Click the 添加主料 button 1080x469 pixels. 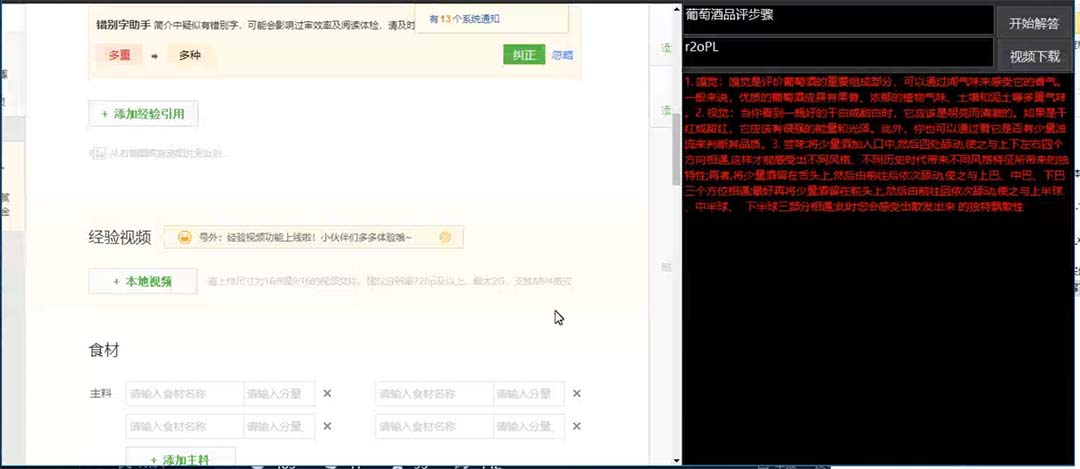(x=180, y=459)
